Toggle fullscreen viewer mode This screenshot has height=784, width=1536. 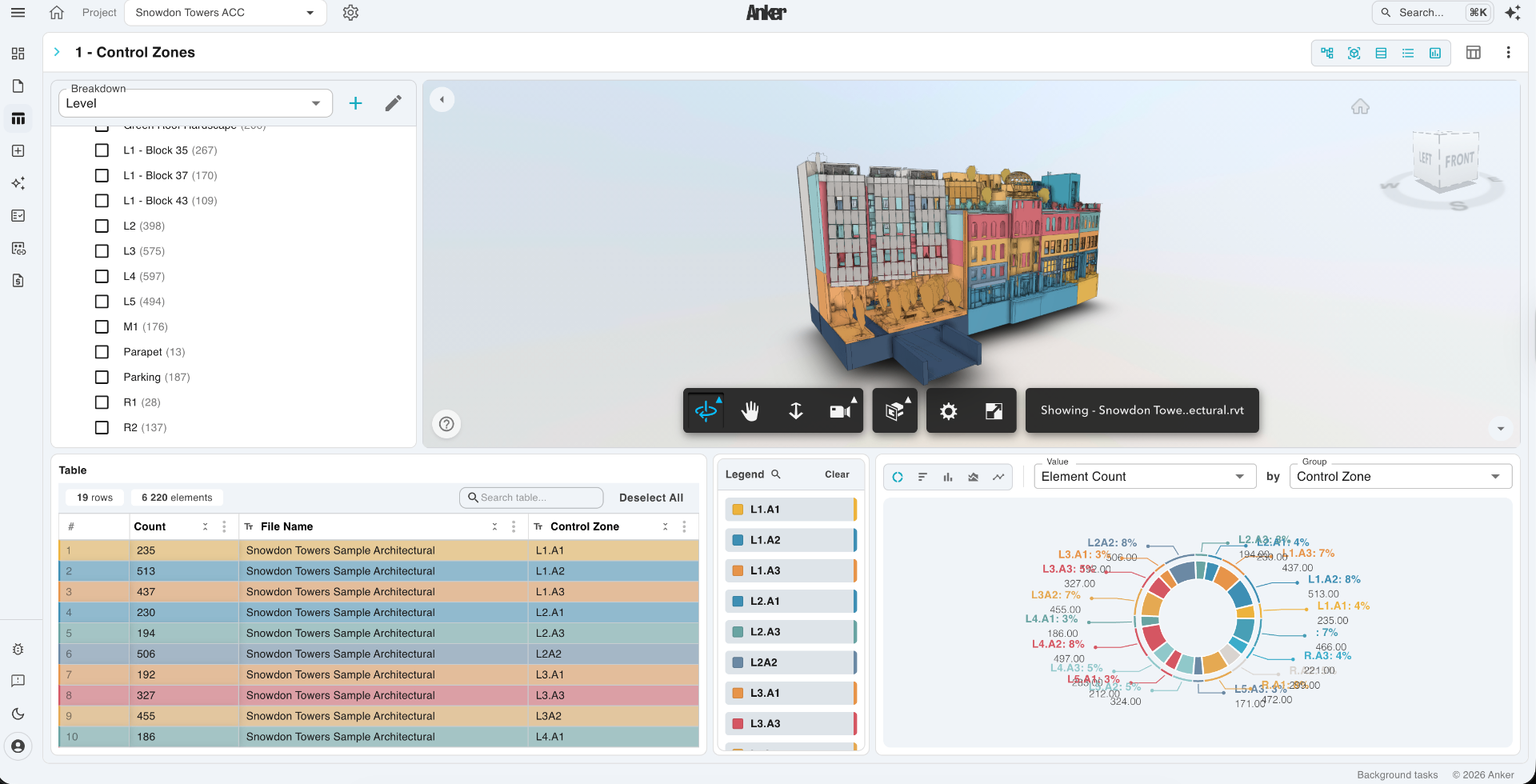coord(994,411)
